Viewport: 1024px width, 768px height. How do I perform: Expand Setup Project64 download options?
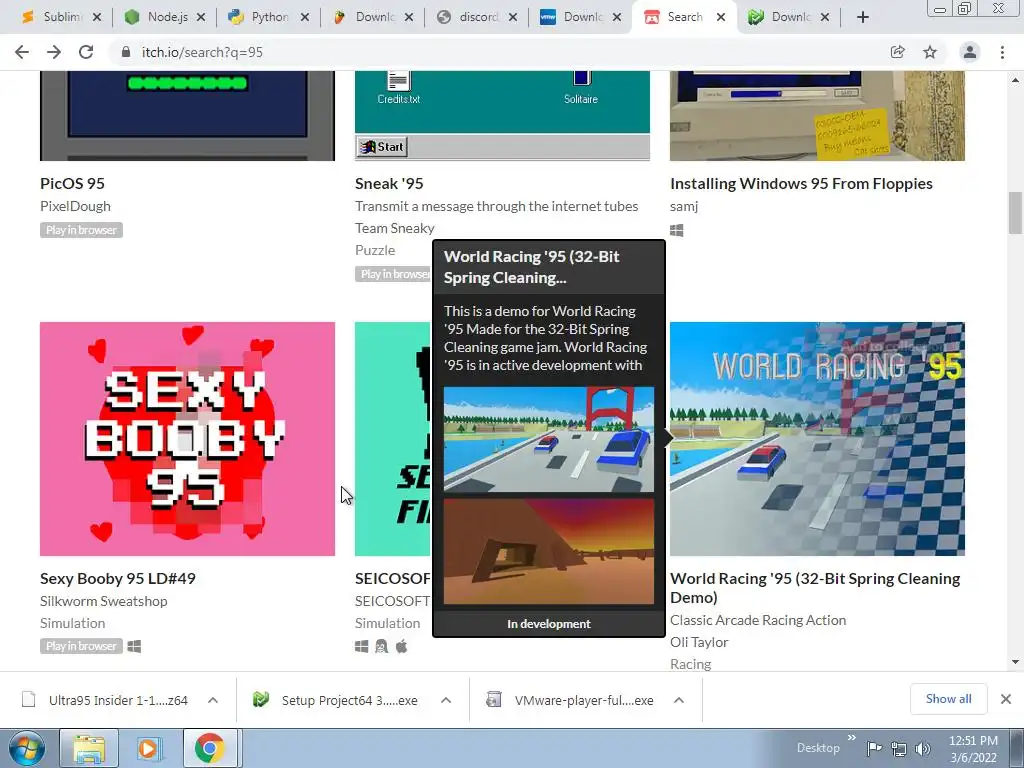[x=446, y=700]
